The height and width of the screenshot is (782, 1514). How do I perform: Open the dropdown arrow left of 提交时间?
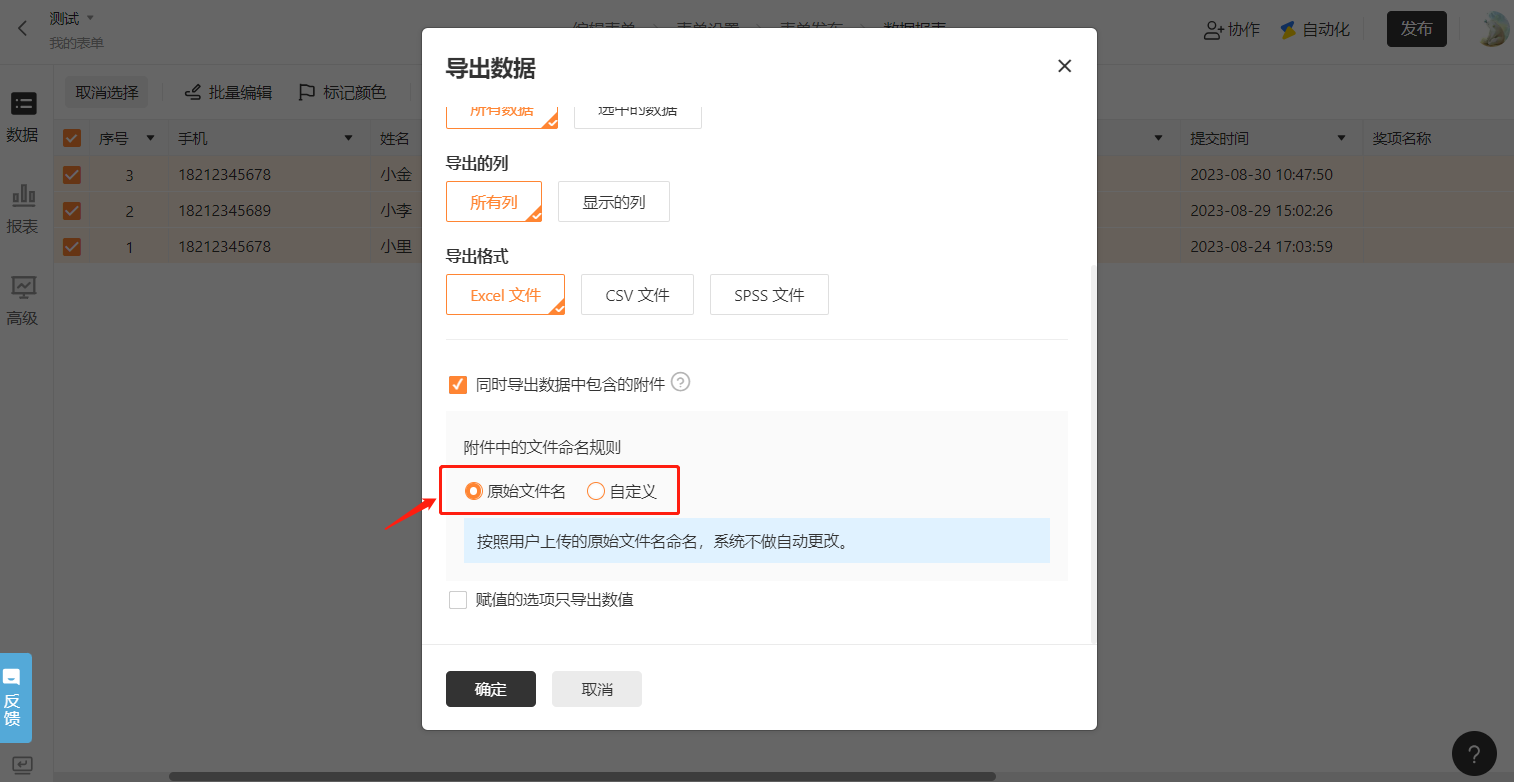click(1159, 138)
